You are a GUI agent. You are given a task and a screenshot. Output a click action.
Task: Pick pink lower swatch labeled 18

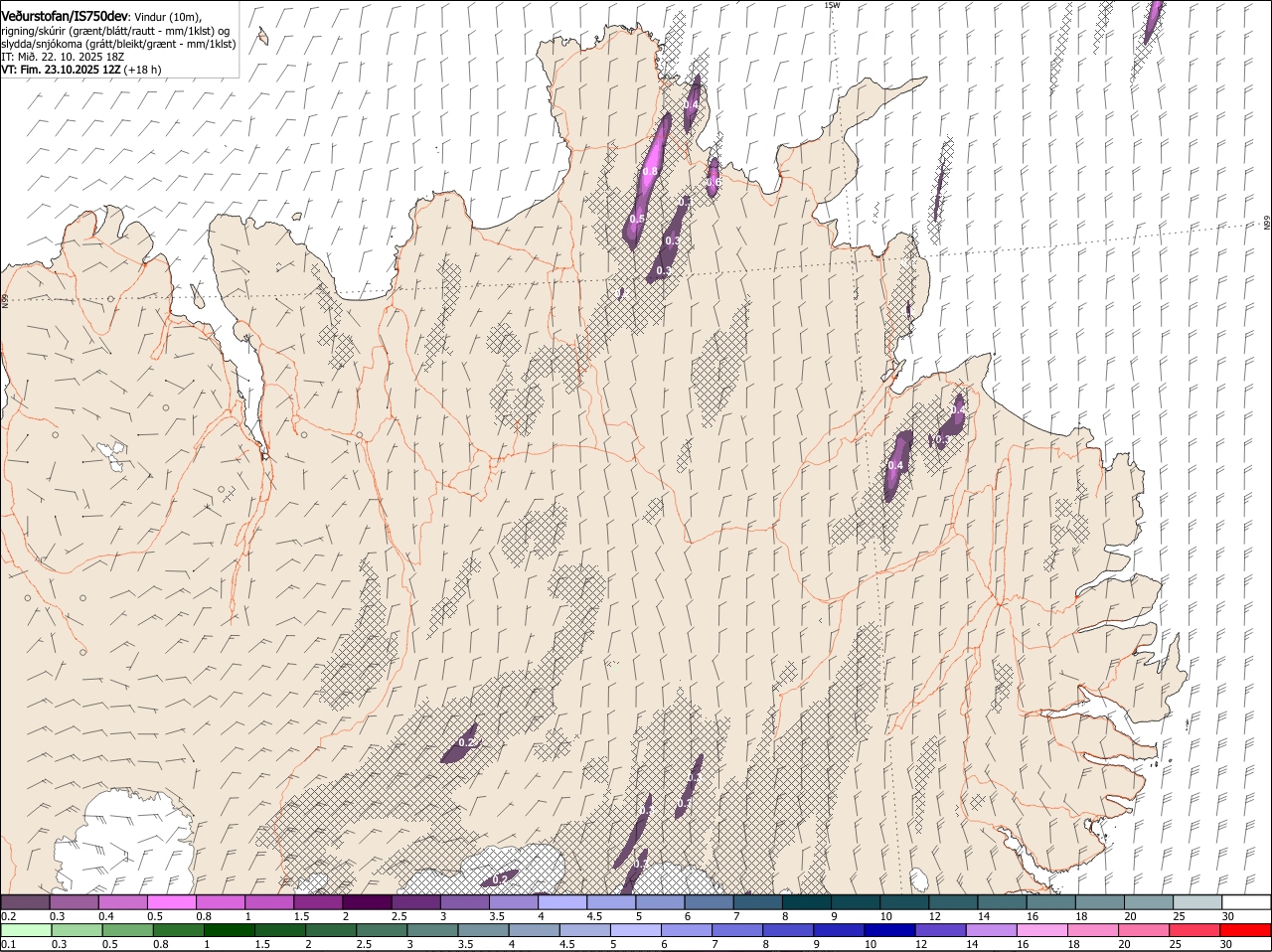[x=1092, y=930]
